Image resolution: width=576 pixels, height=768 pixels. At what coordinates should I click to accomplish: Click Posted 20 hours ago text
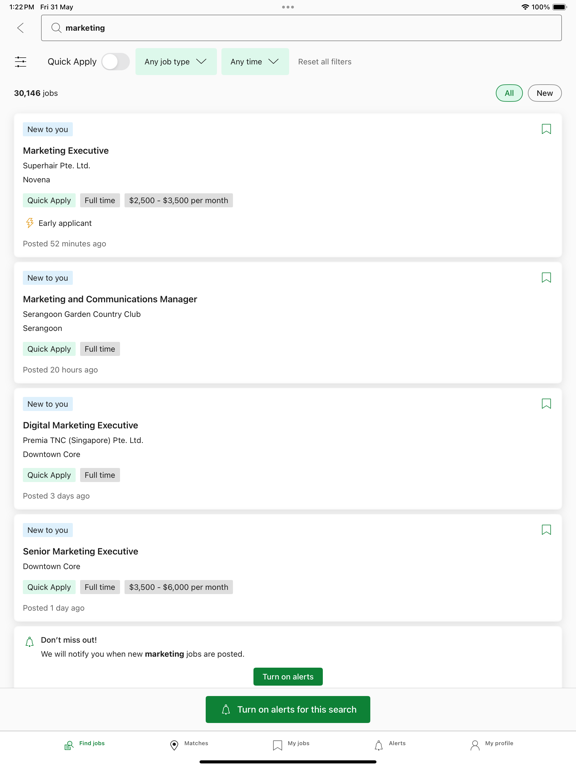point(60,370)
